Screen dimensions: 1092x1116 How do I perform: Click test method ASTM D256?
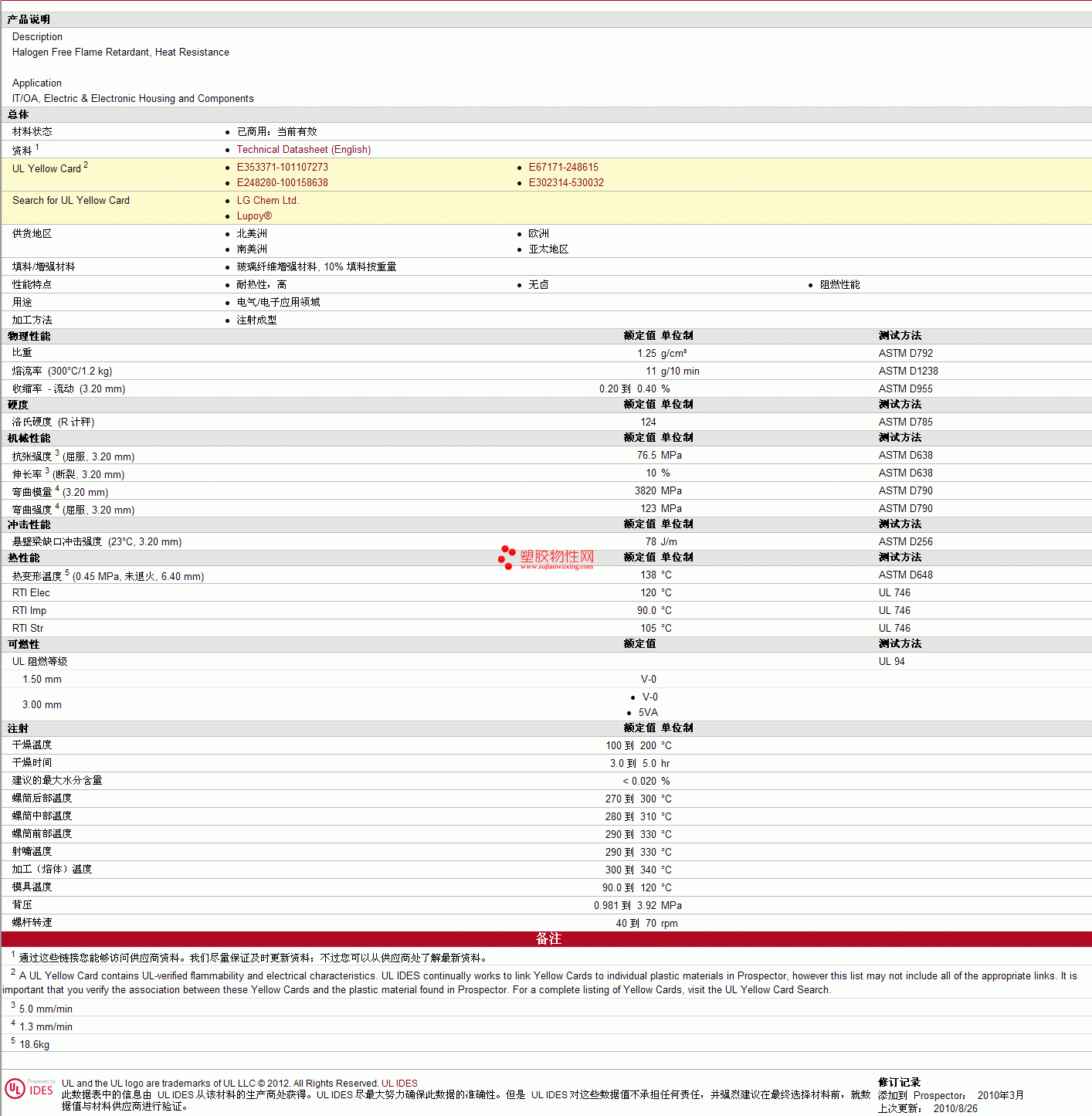[x=906, y=542]
